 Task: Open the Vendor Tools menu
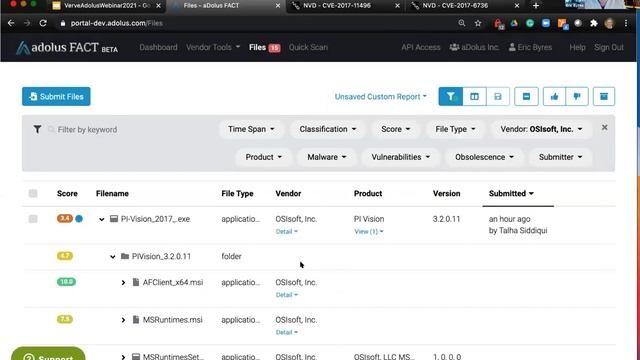(213, 47)
